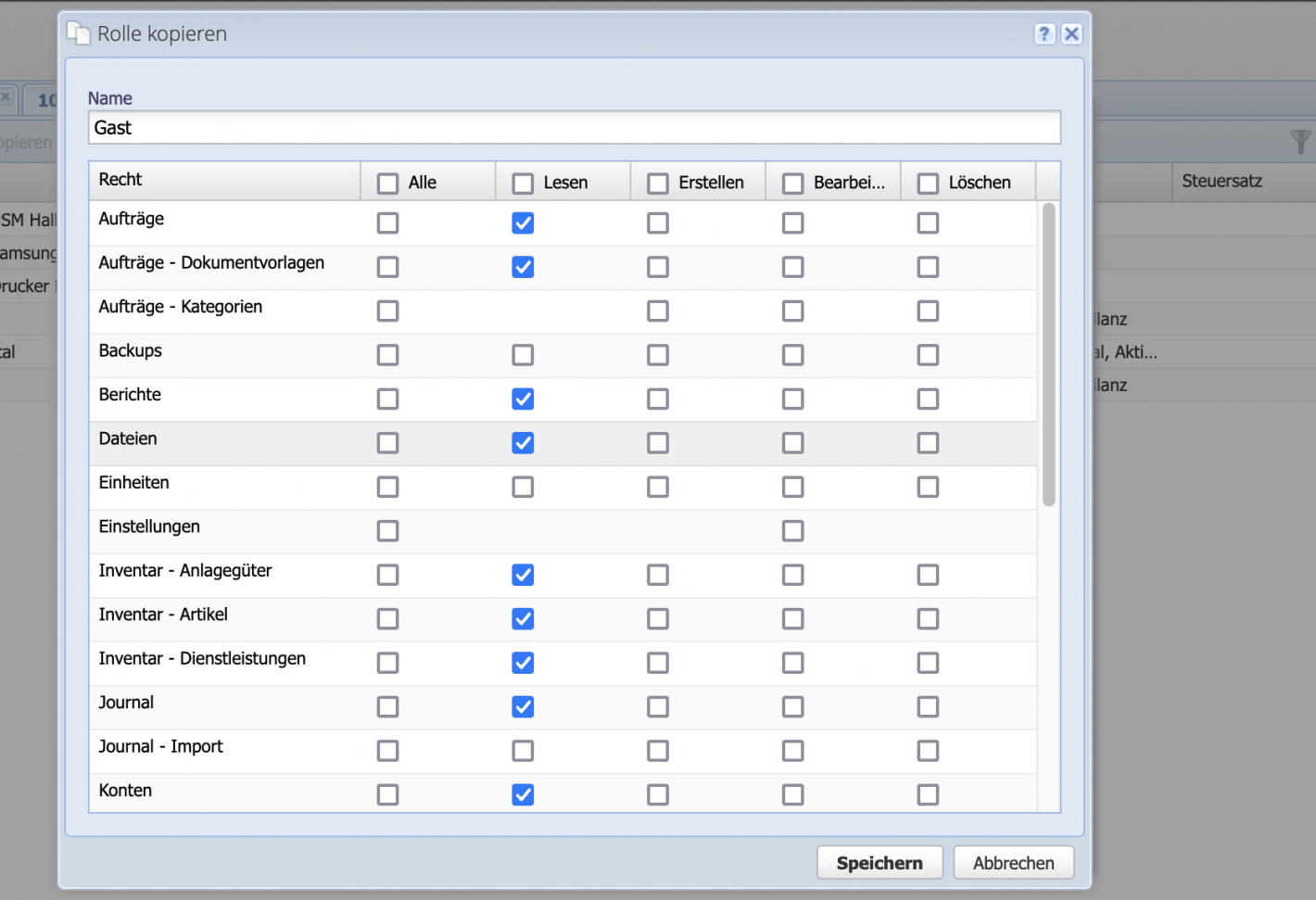Enable Lesen permission for Backups

pyautogui.click(x=523, y=354)
